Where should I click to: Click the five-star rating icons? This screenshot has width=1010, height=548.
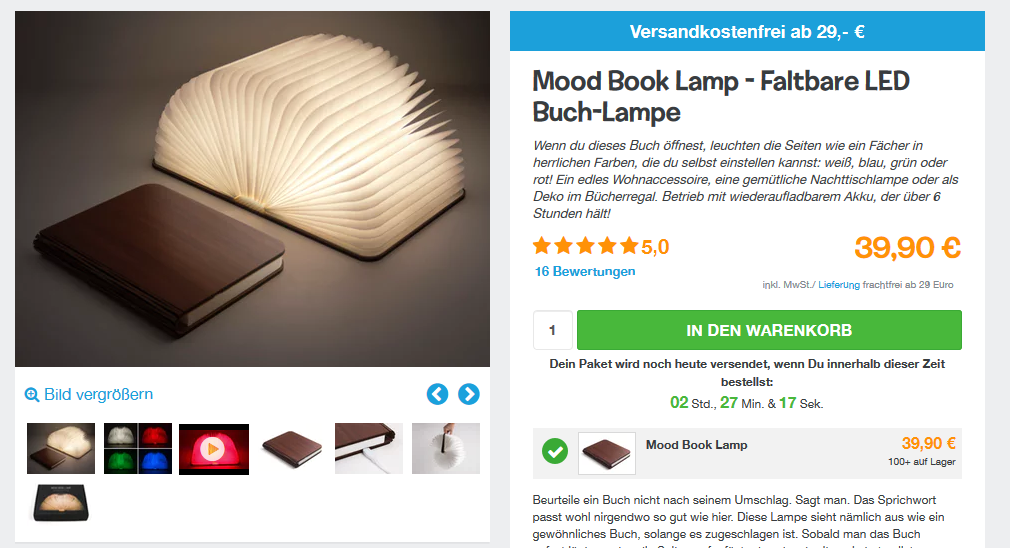(586, 246)
